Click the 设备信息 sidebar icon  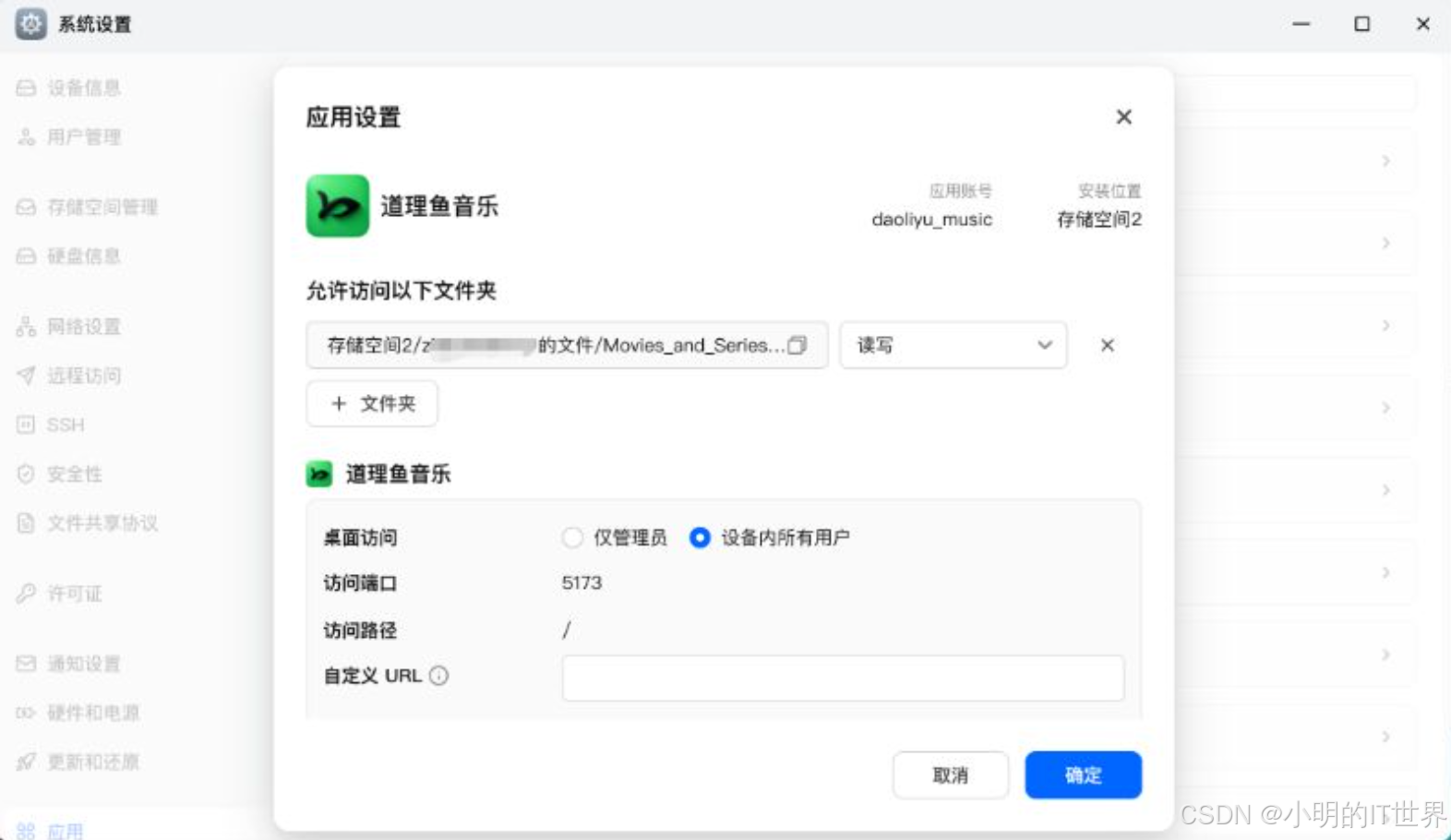(x=26, y=88)
